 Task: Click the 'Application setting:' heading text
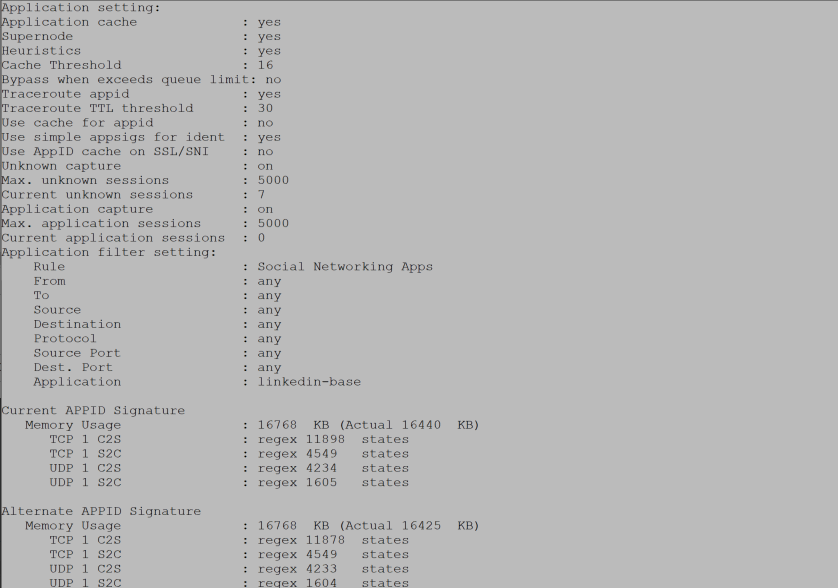(x=80, y=8)
